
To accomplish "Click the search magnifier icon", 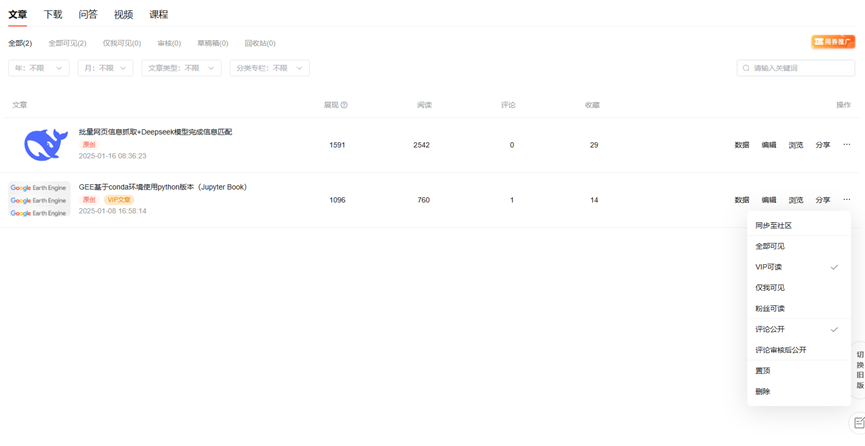I will pyautogui.click(x=746, y=68).
